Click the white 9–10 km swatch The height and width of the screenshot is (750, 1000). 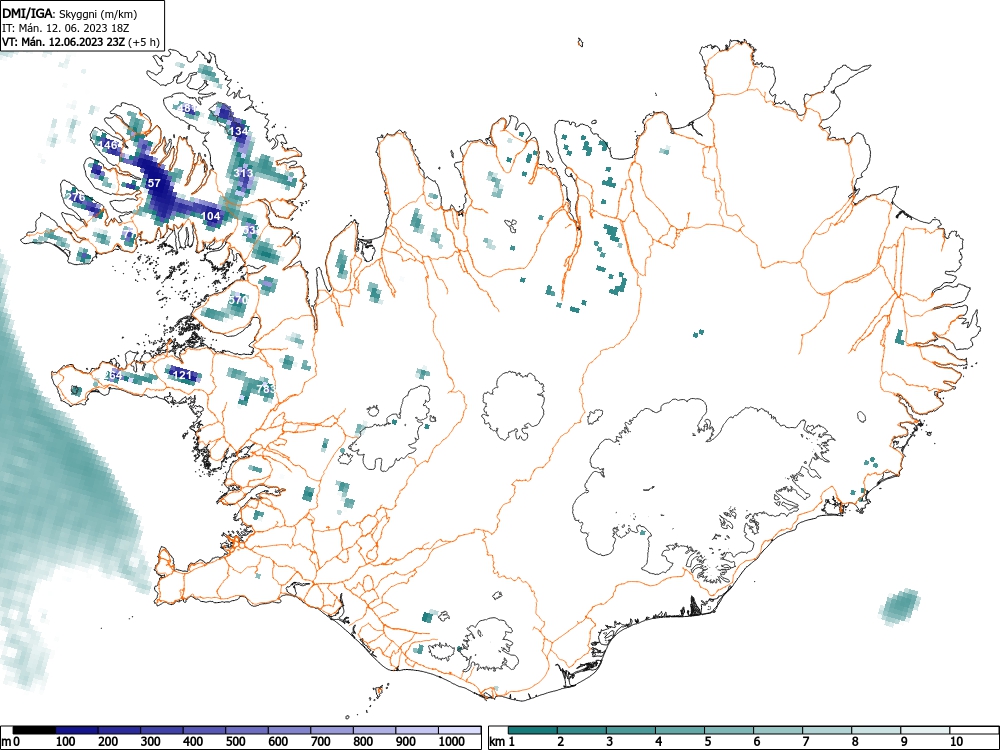(x=925, y=730)
